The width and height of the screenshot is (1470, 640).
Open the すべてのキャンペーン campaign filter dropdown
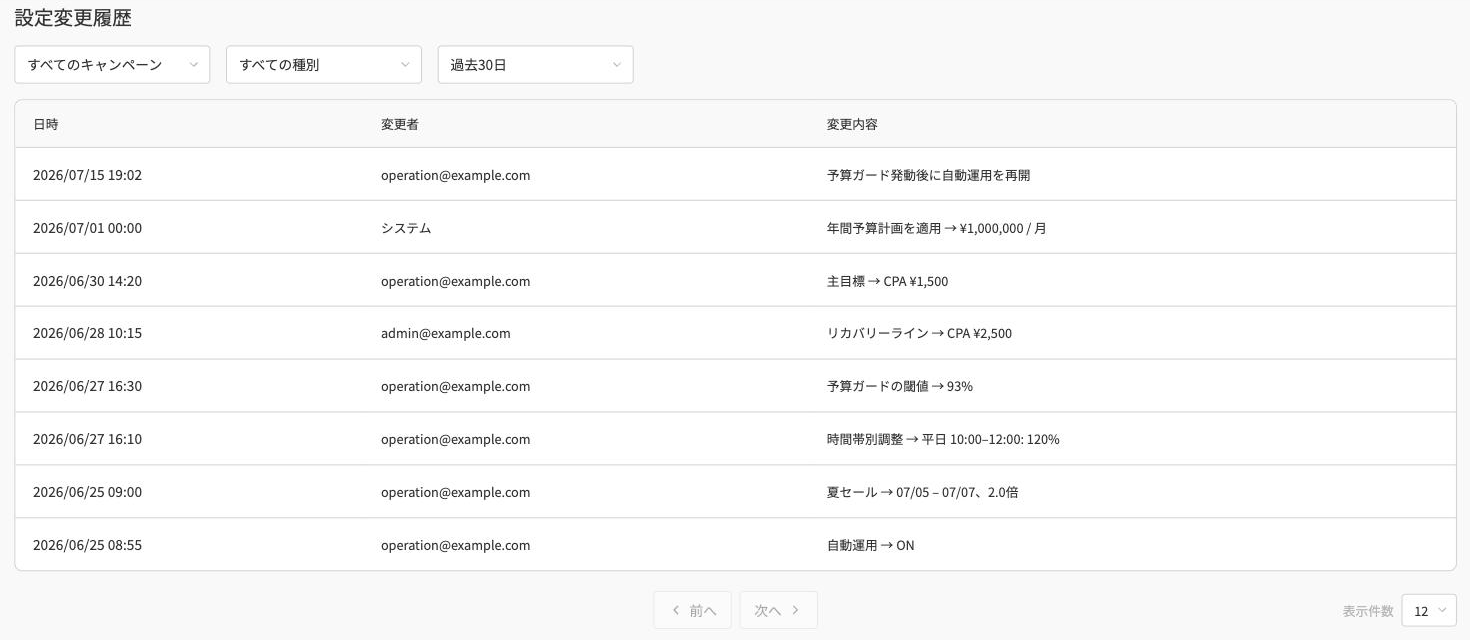pos(112,65)
